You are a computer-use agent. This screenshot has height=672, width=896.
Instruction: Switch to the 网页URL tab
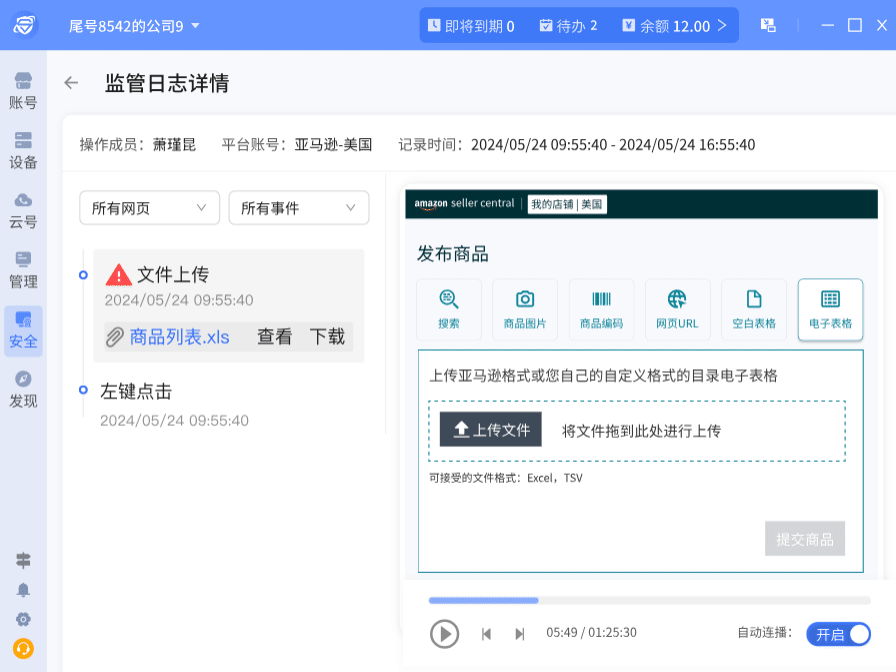click(677, 309)
